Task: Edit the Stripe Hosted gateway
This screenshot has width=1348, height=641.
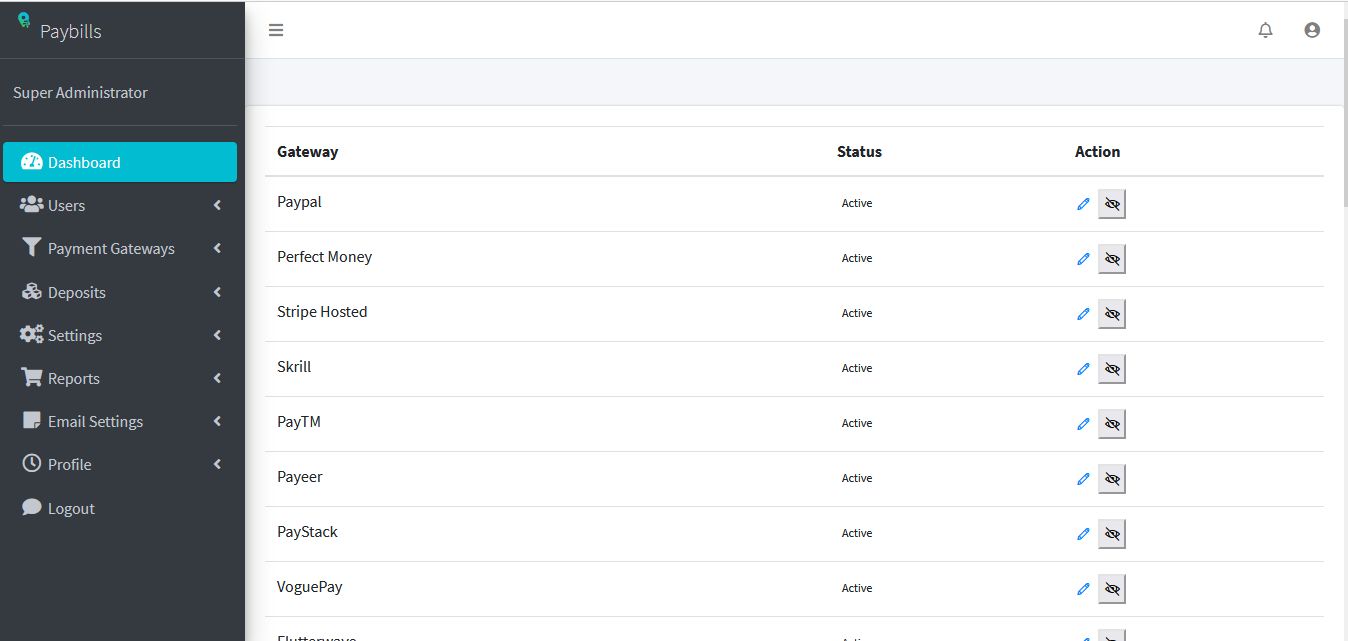Action: (x=1083, y=314)
